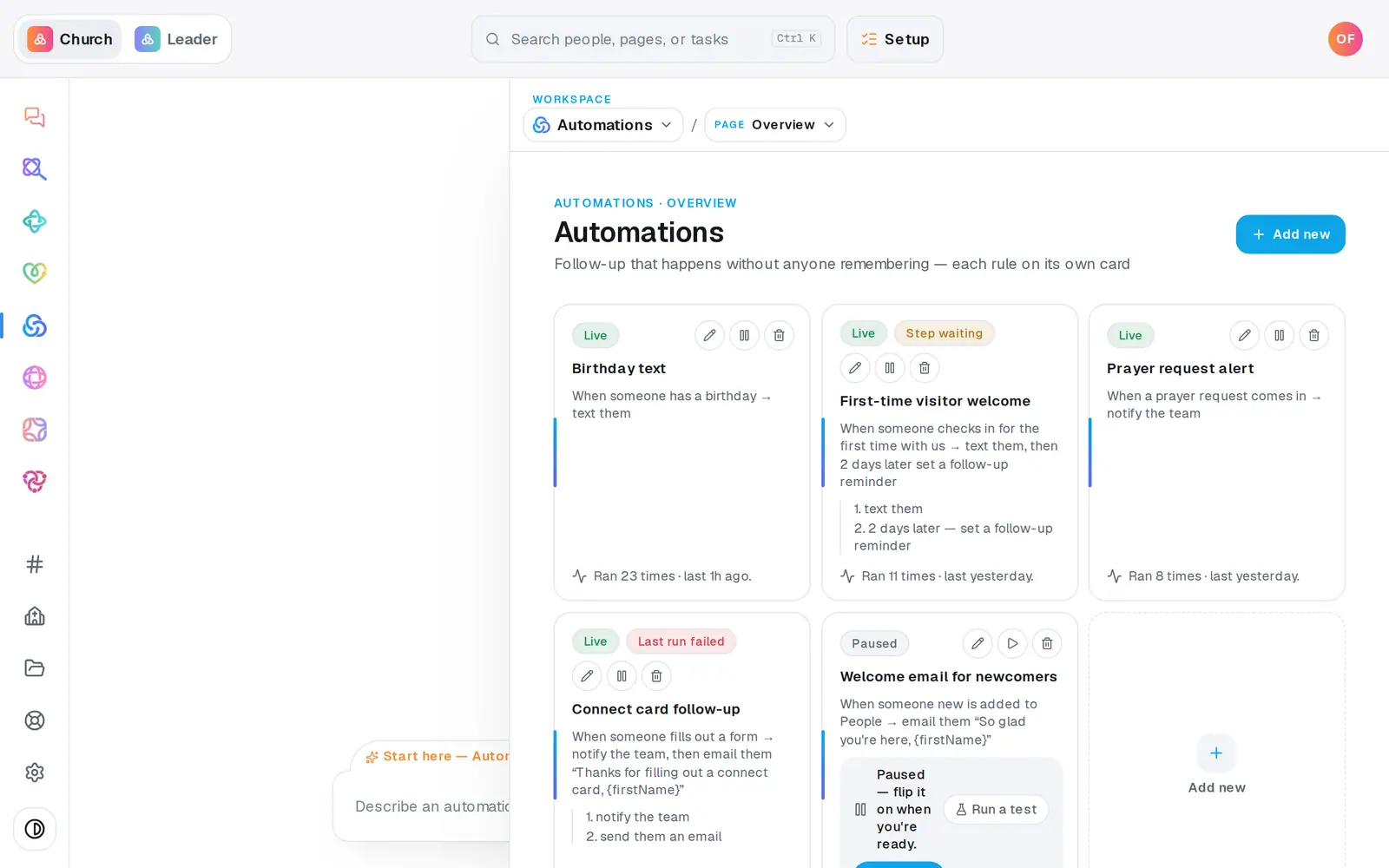Screen dimensions: 1389x868
Task: Pause the Birthday text automation
Action: (x=744, y=335)
